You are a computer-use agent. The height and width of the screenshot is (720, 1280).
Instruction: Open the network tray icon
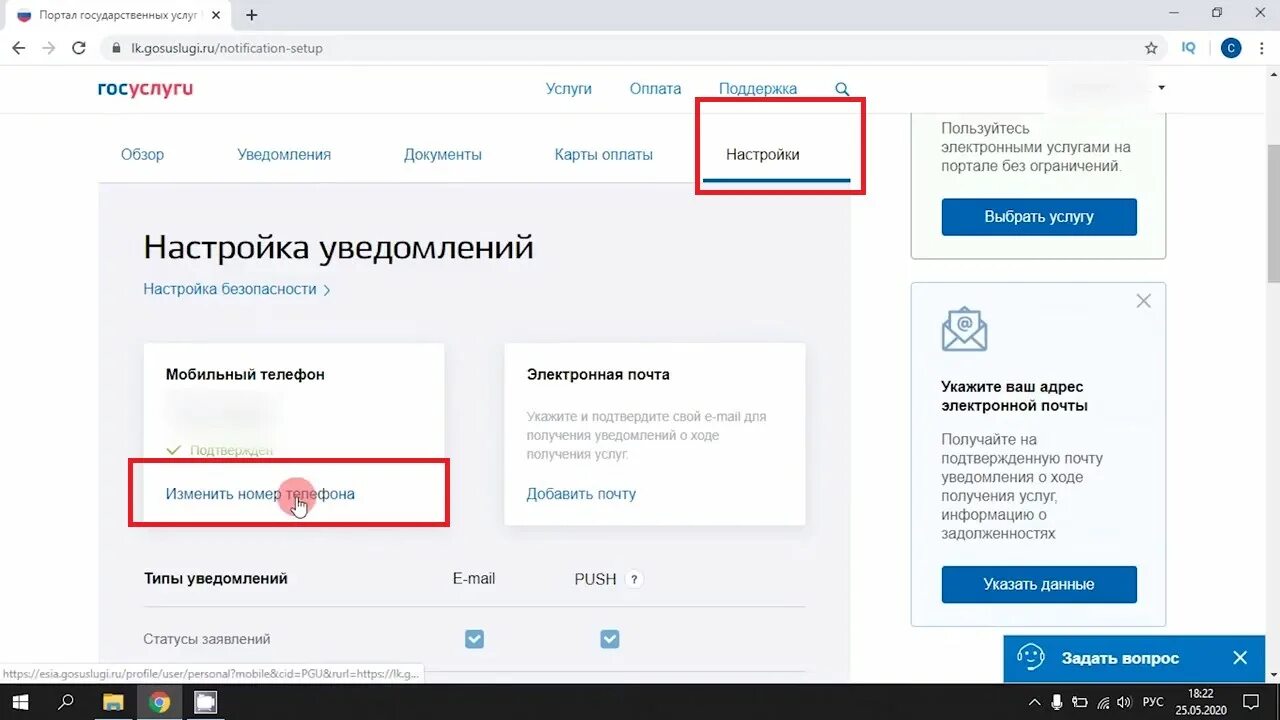tap(1103, 702)
